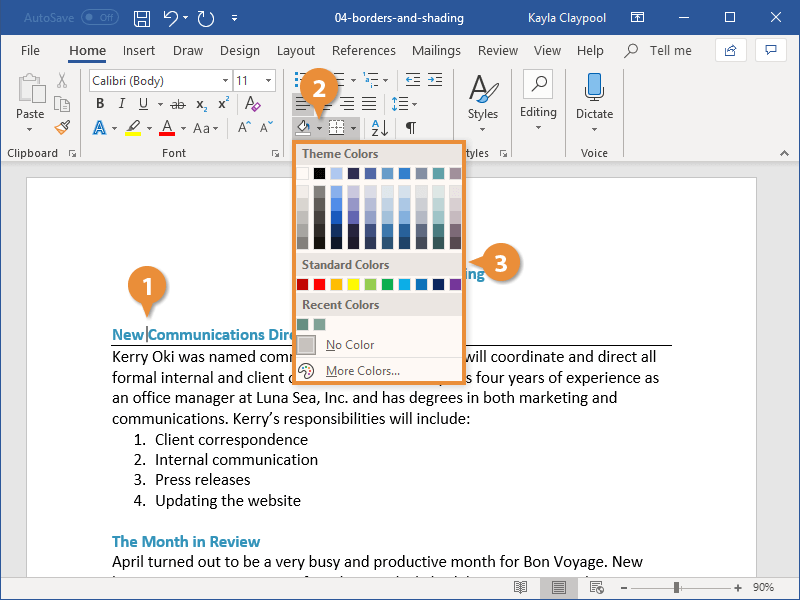Apply Bold formatting
This screenshot has width=800, height=600.
tap(100, 103)
